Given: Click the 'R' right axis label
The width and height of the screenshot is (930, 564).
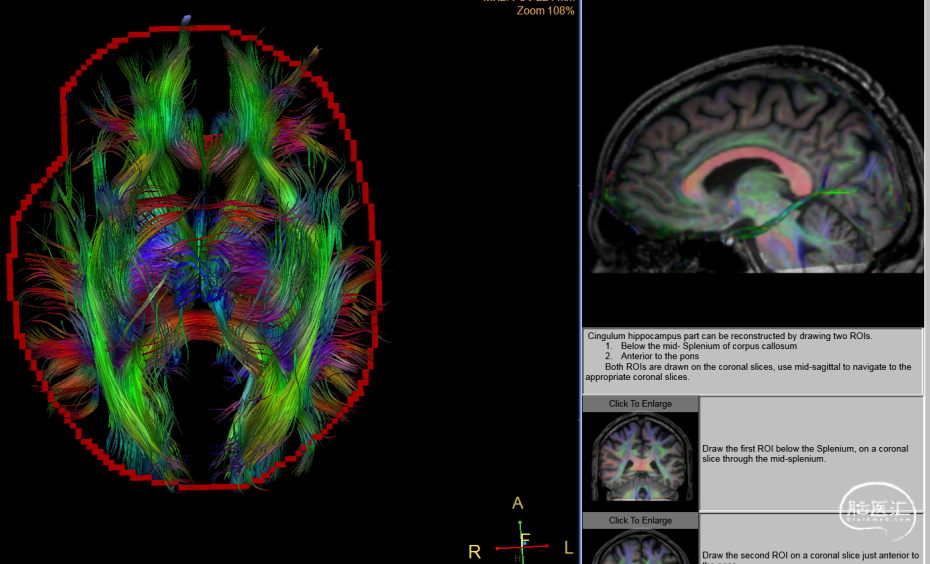Looking at the screenshot, I should (474, 552).
